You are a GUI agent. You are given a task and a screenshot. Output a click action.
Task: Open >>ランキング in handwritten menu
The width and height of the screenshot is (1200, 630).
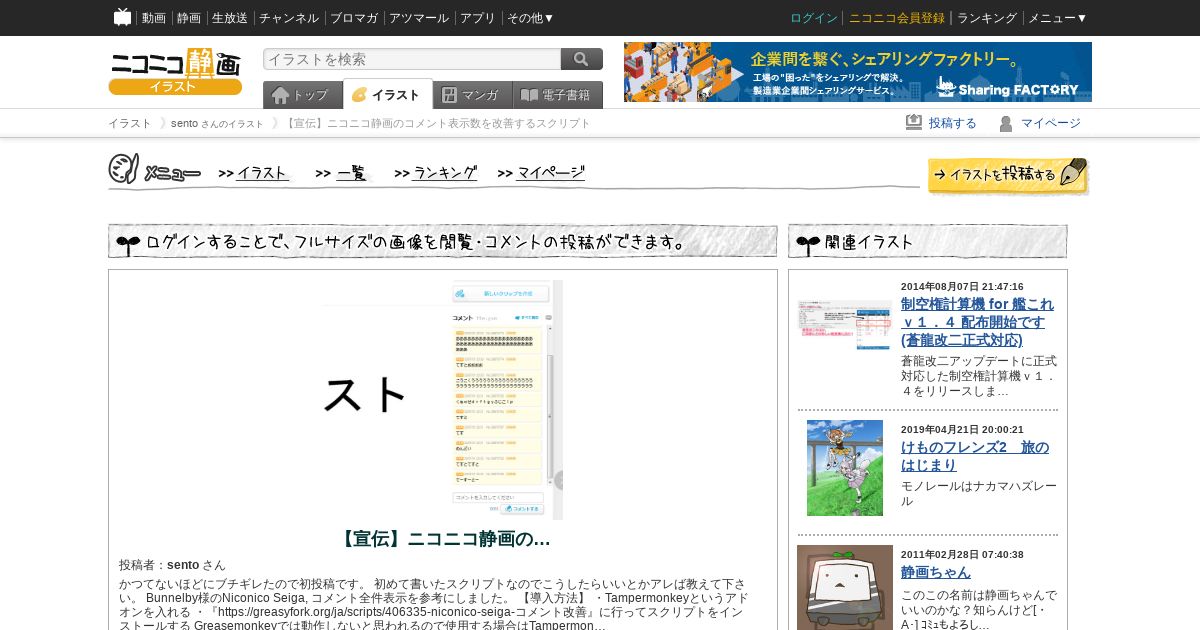pyautogui.click(x=436, y=173)
